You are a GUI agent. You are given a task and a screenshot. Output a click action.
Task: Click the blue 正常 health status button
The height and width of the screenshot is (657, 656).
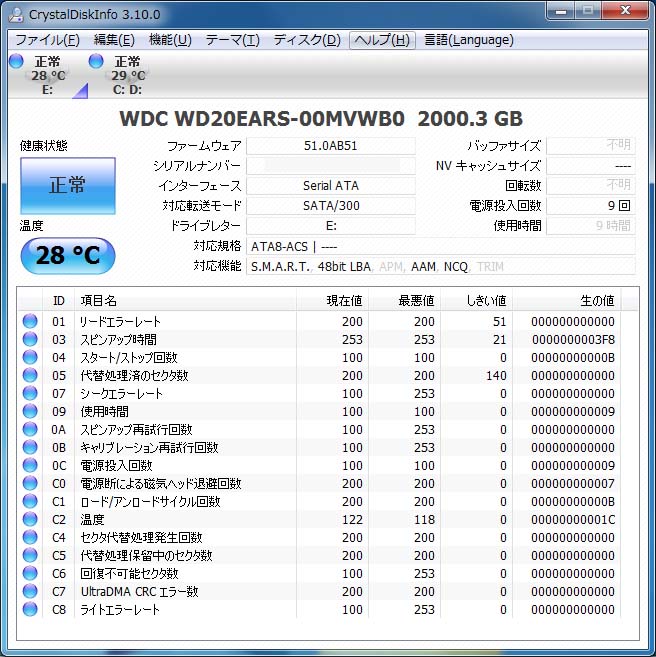(x=68, y=186)
